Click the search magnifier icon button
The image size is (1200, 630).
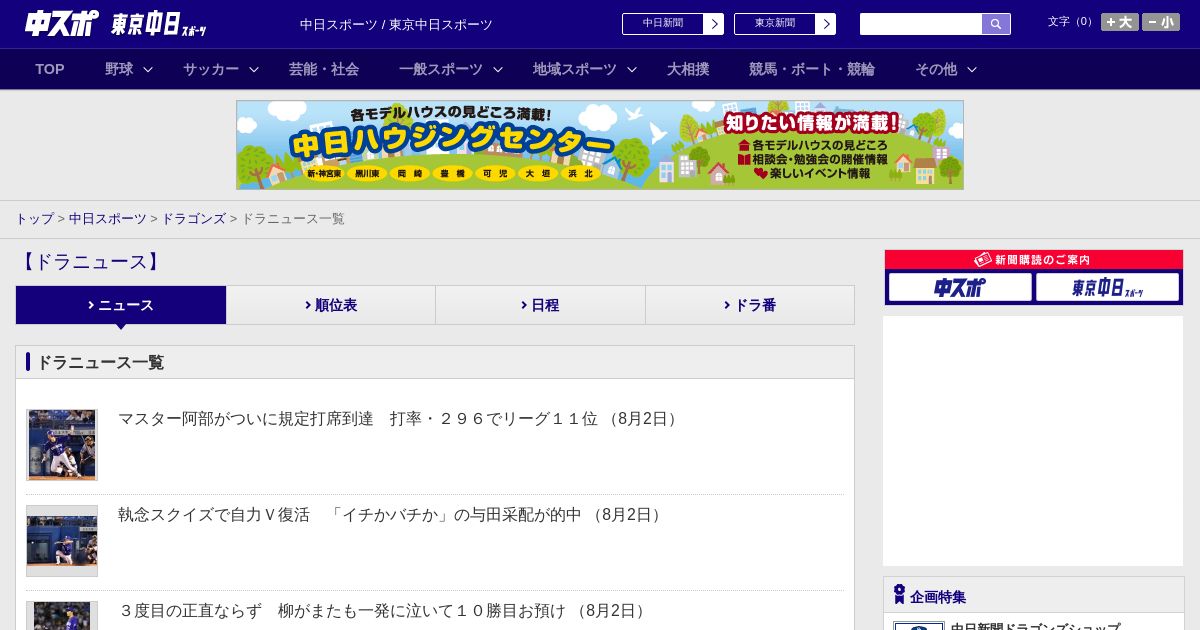pos(996,24)
